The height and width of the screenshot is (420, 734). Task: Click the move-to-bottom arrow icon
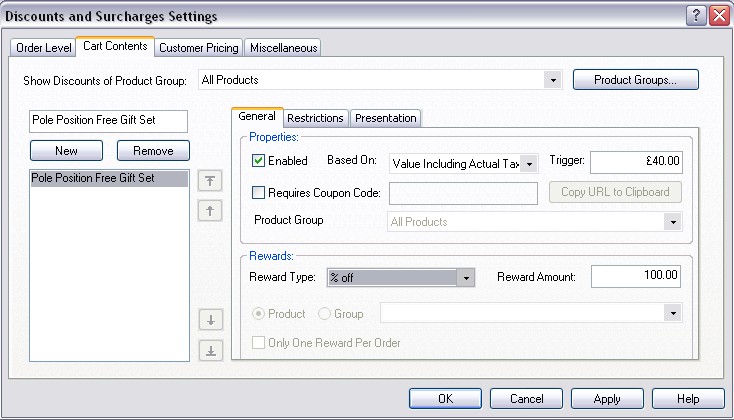click(x=211, y=350)
